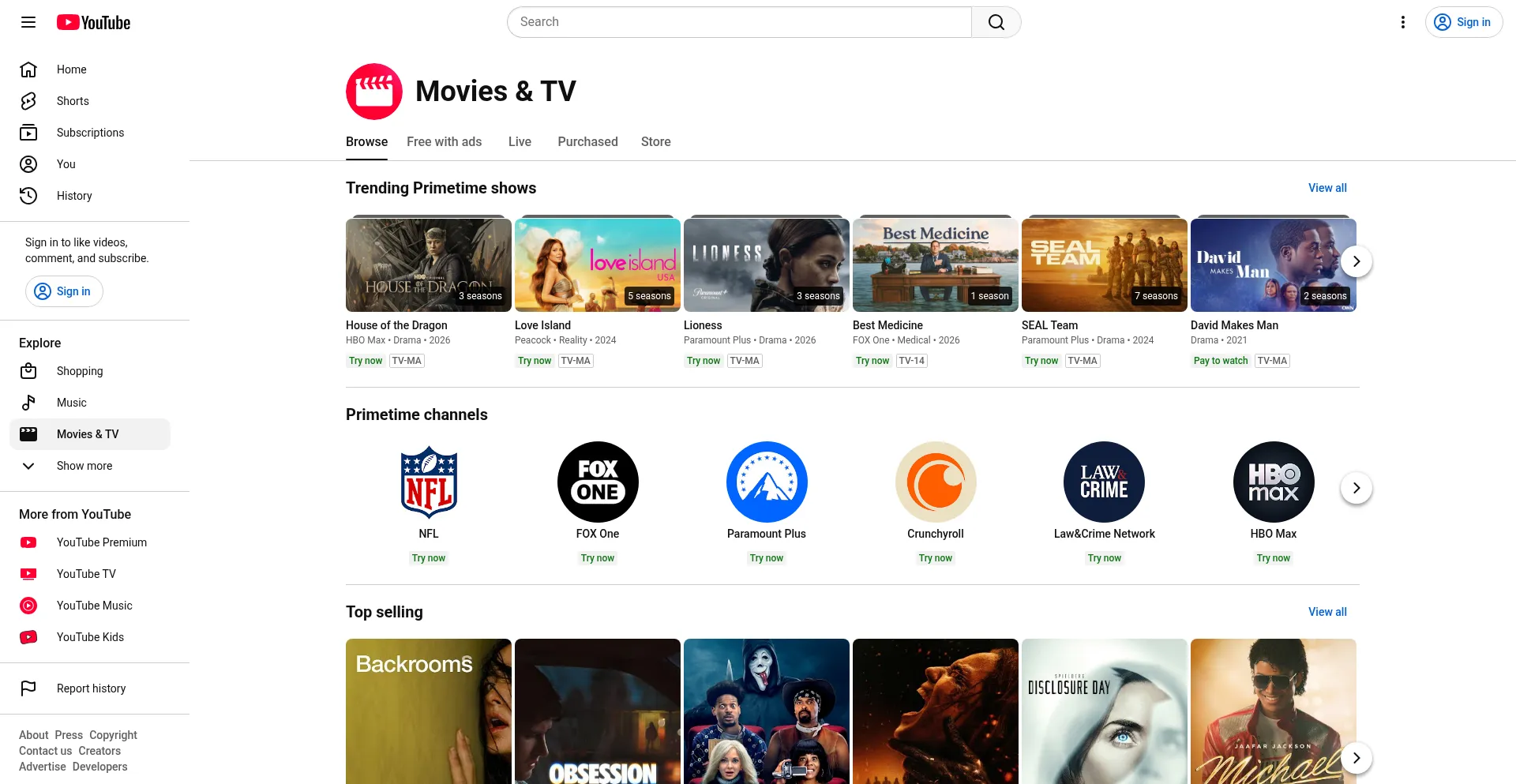1516x784 pixels.
Task: Select Movies & TV in sidebar
Action: [x=90, y=434]
